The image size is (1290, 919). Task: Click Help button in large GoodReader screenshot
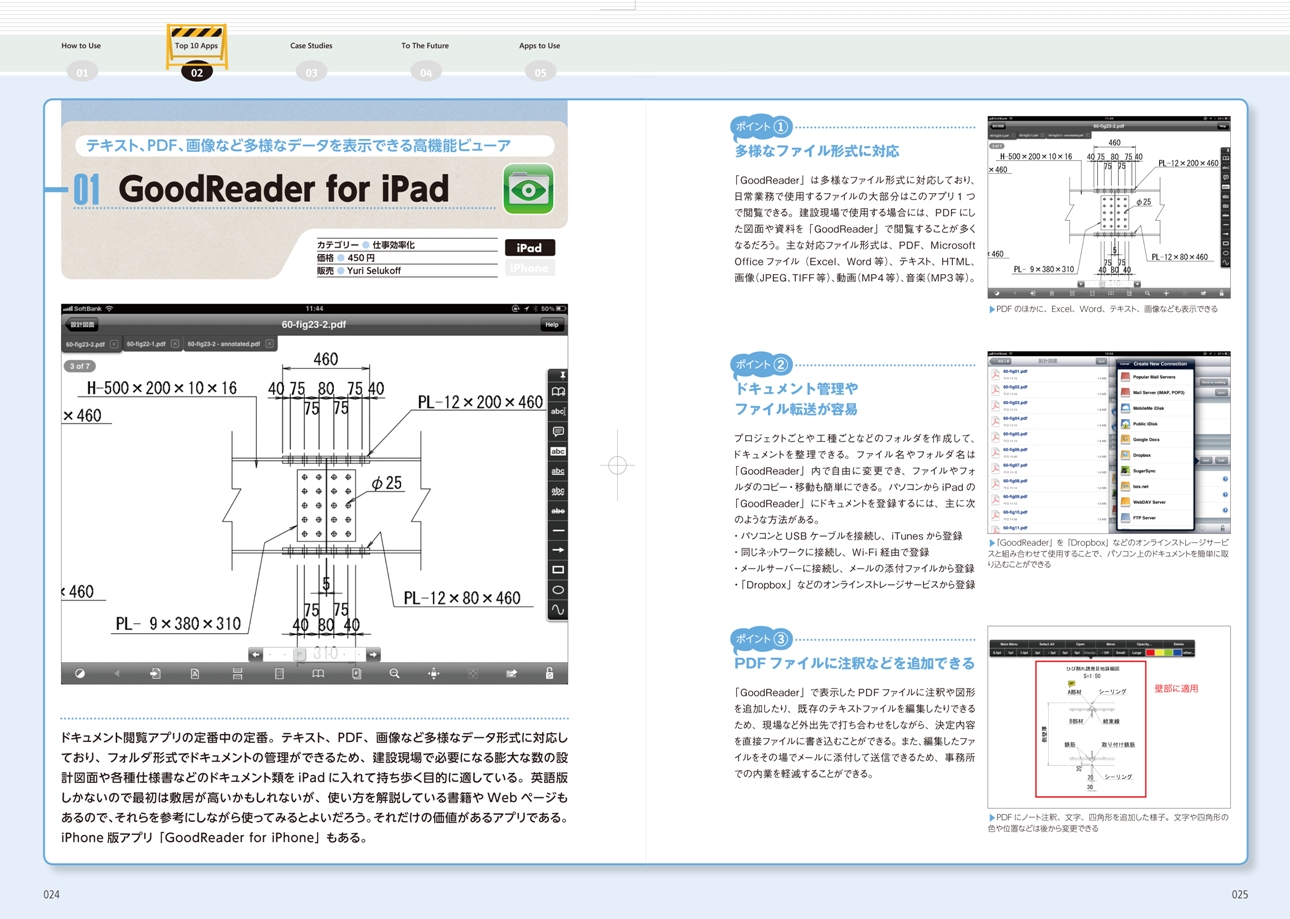(x=551, y=325)
